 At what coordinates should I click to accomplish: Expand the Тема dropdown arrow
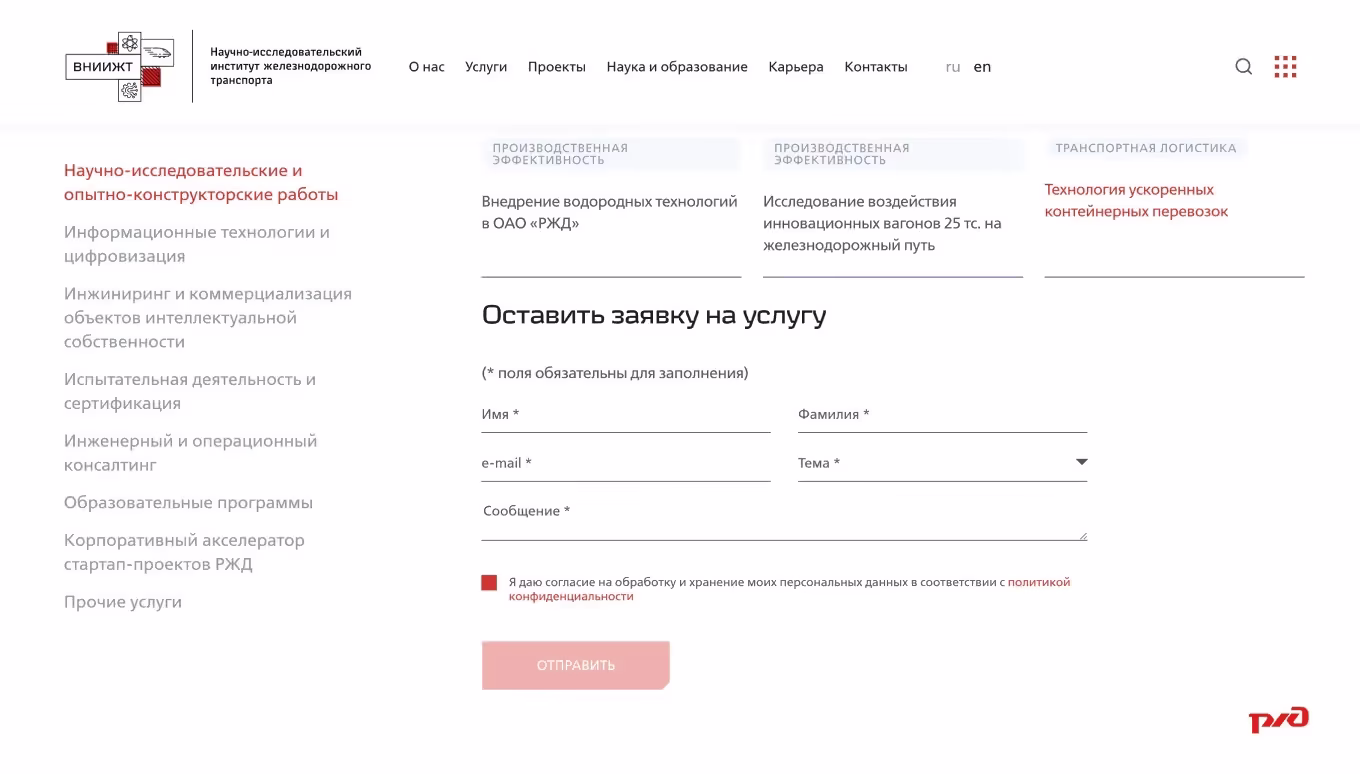click(1081, 462)
